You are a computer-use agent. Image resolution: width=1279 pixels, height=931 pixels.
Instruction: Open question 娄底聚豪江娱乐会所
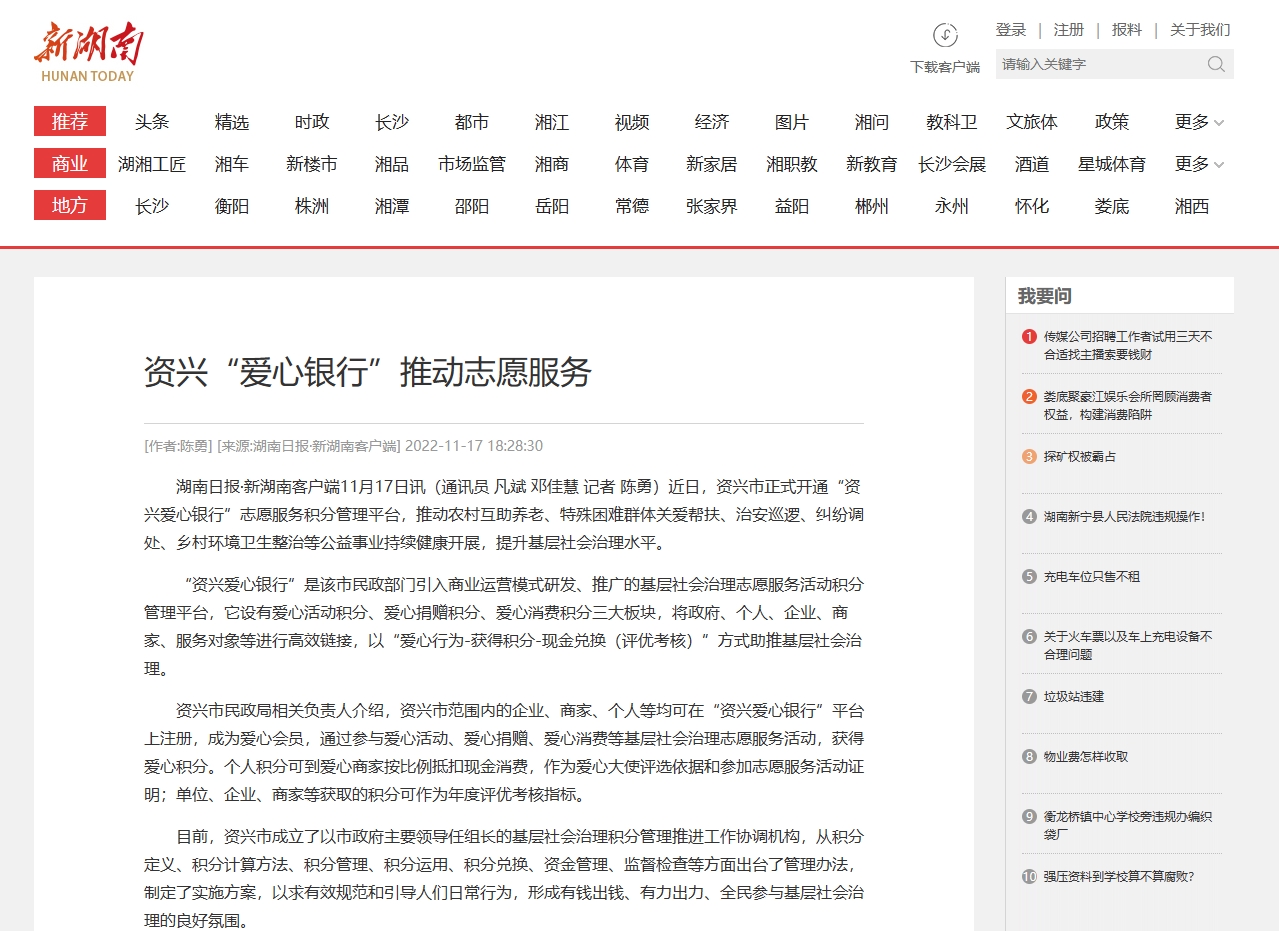point(1128,405)
